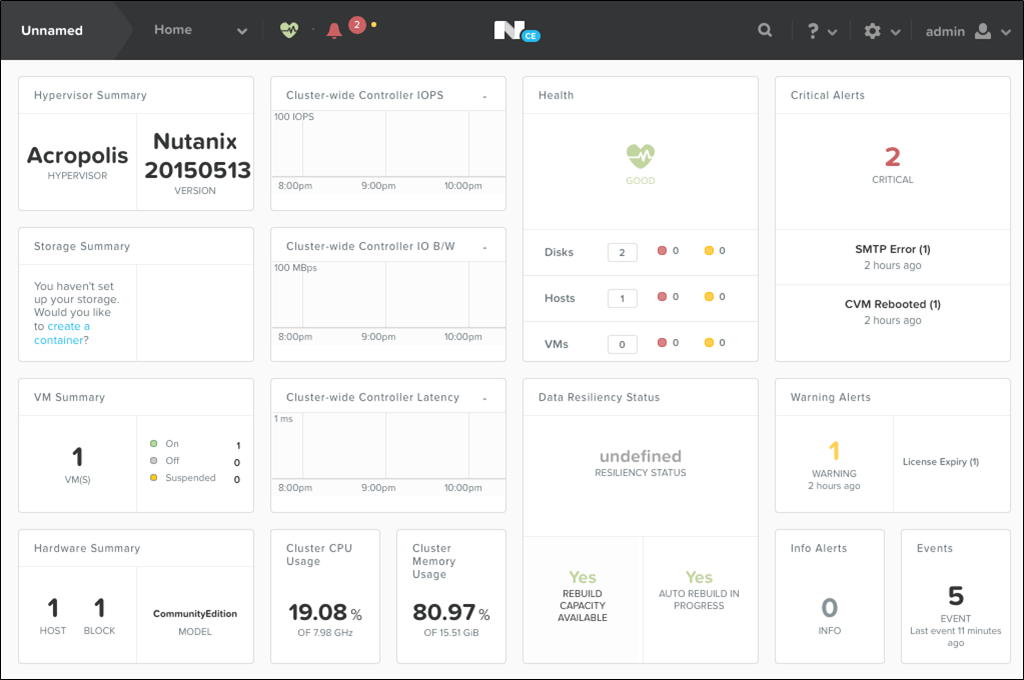Click red critical dot in Hosts row

coord(662,297)
